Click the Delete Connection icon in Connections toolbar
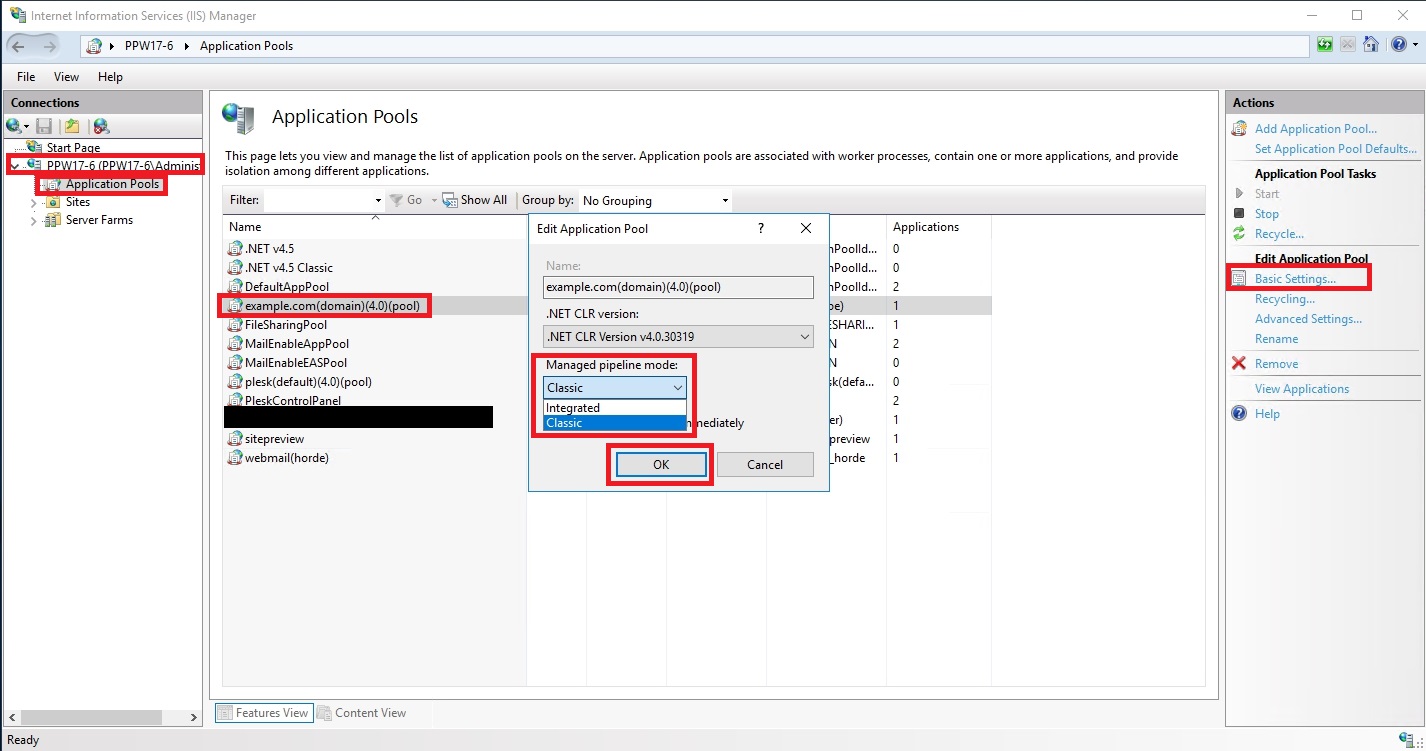The image size is (1426, 751). click(x=100, y=126)
